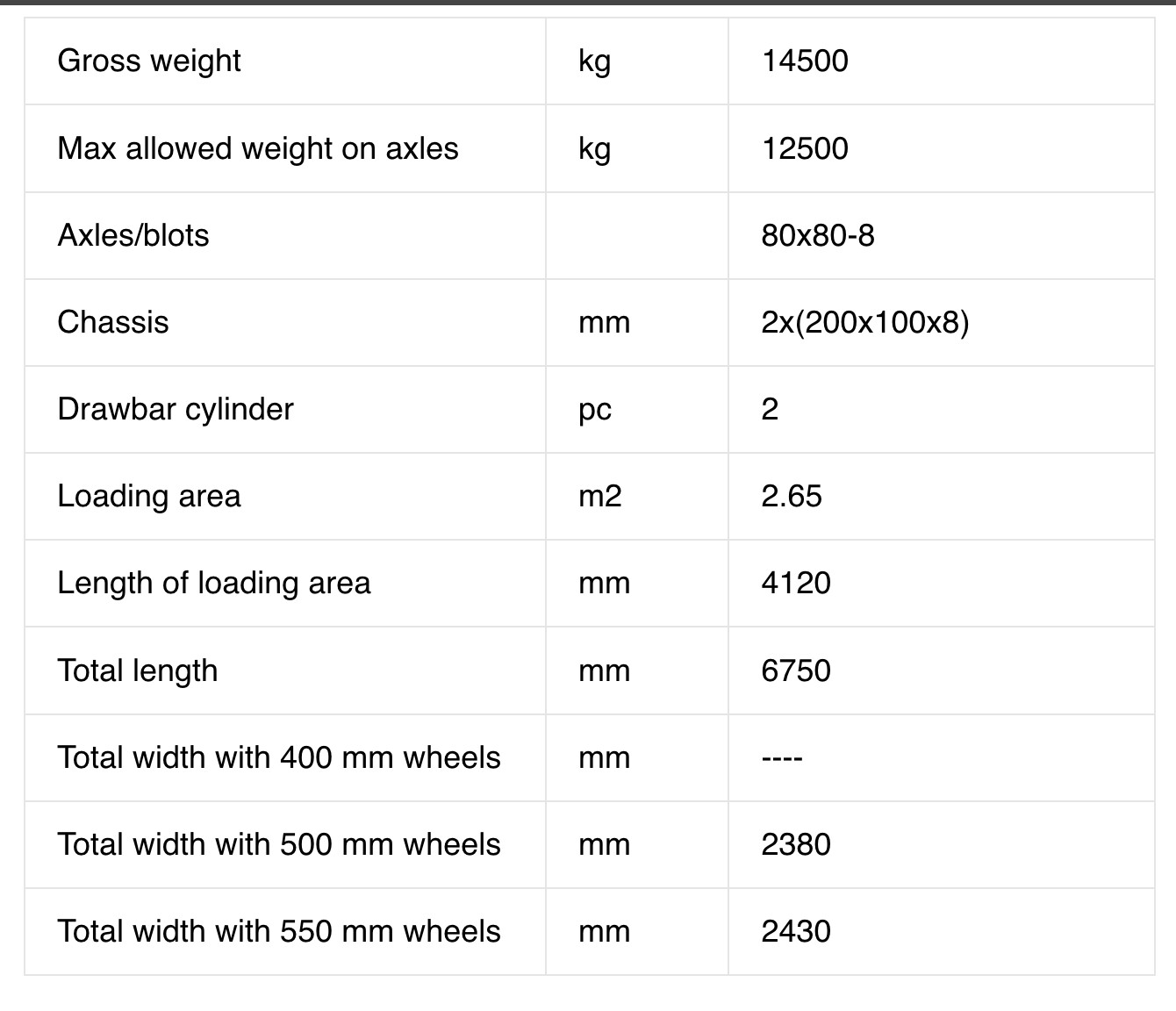Click the Max allowed weight on axles label
This screenshot has height=1011, width=1176.
(258, 149)
